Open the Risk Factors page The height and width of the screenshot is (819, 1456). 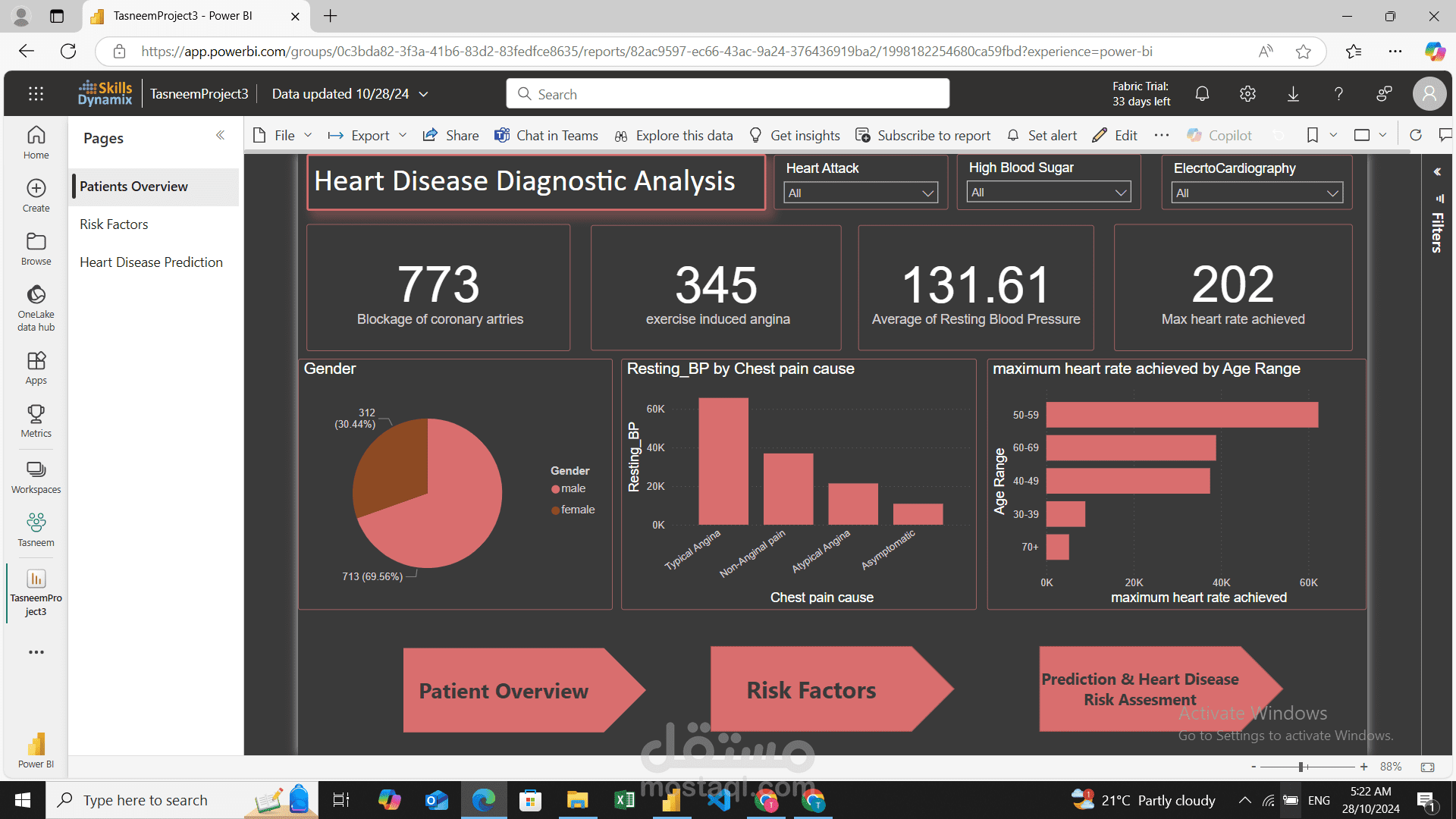click(114, 224)
